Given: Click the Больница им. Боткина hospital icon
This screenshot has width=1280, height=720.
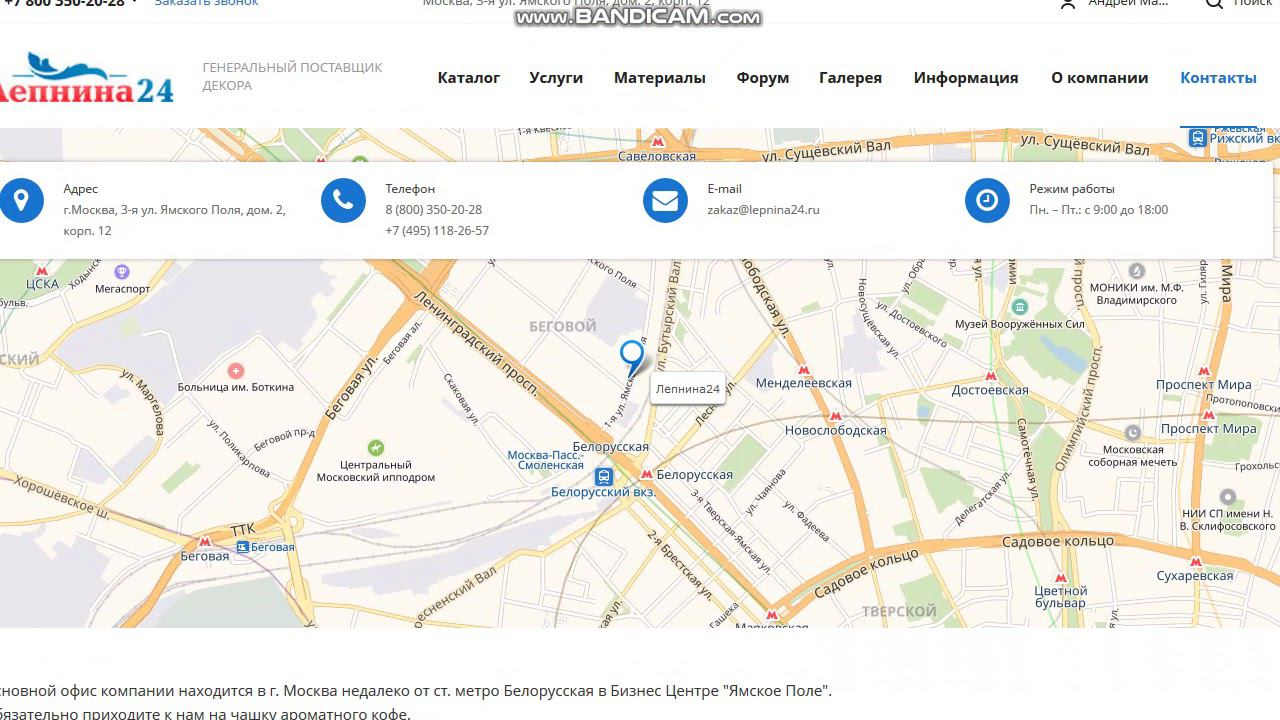Looking at the screenshot, I should (x=236, y=371).
